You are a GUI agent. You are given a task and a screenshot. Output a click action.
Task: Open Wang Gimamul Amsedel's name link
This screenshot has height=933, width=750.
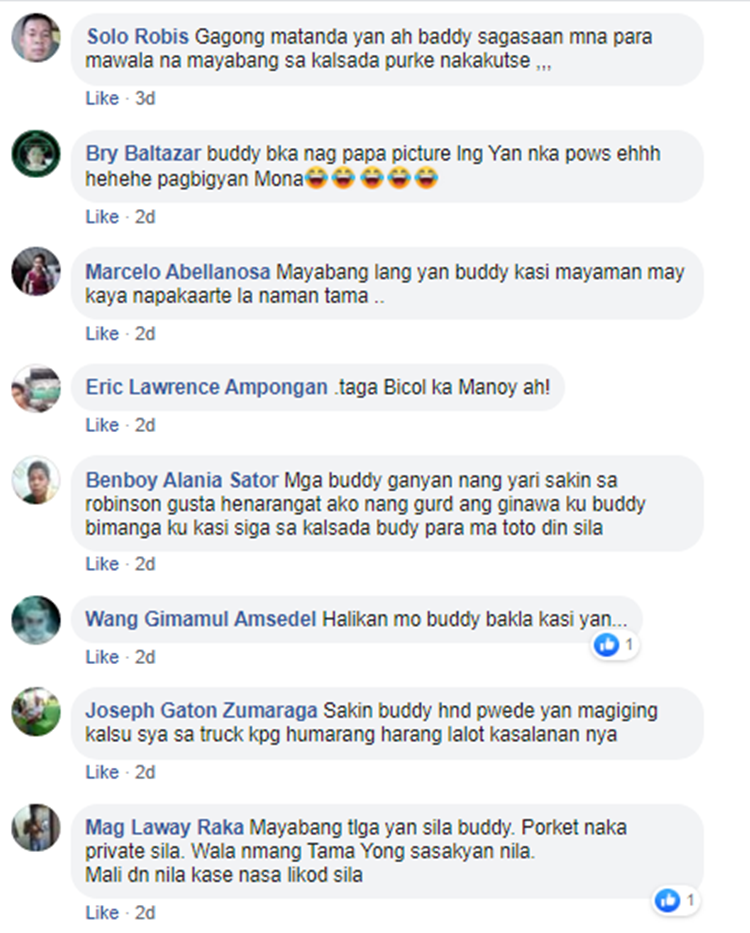click(x=201, y=619)
